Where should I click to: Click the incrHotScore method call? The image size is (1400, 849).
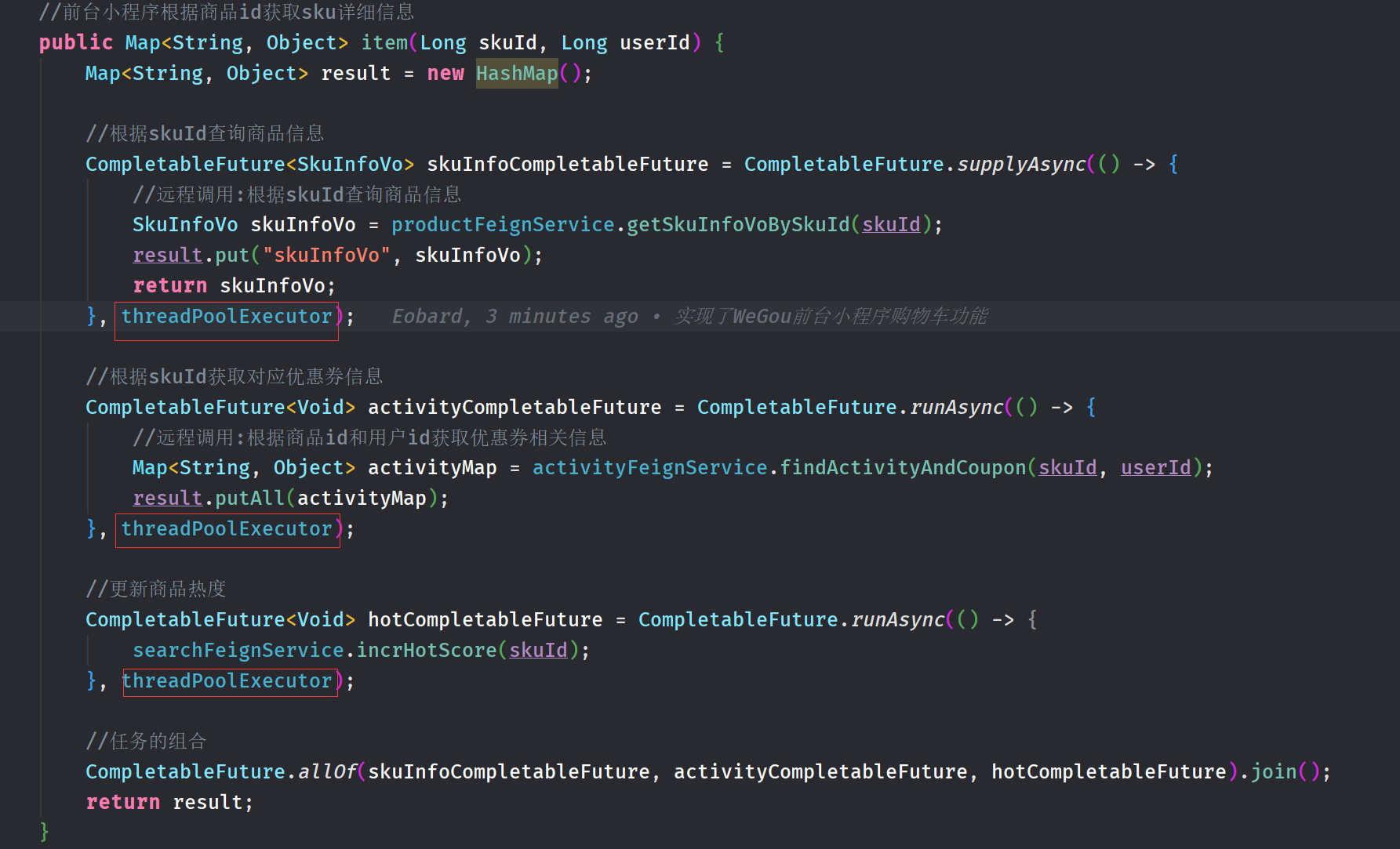(427, 651)
